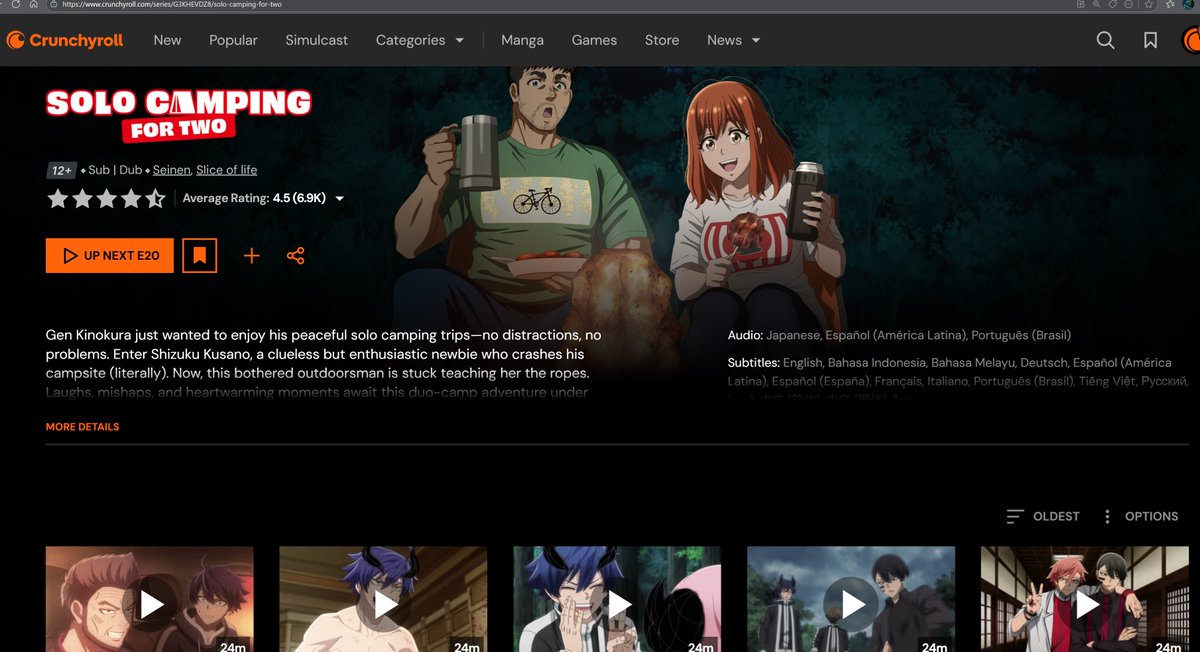Screen dimensions: 1200x652
Task: Open the Seinen genre link
Action: click(x=171, y=170)
